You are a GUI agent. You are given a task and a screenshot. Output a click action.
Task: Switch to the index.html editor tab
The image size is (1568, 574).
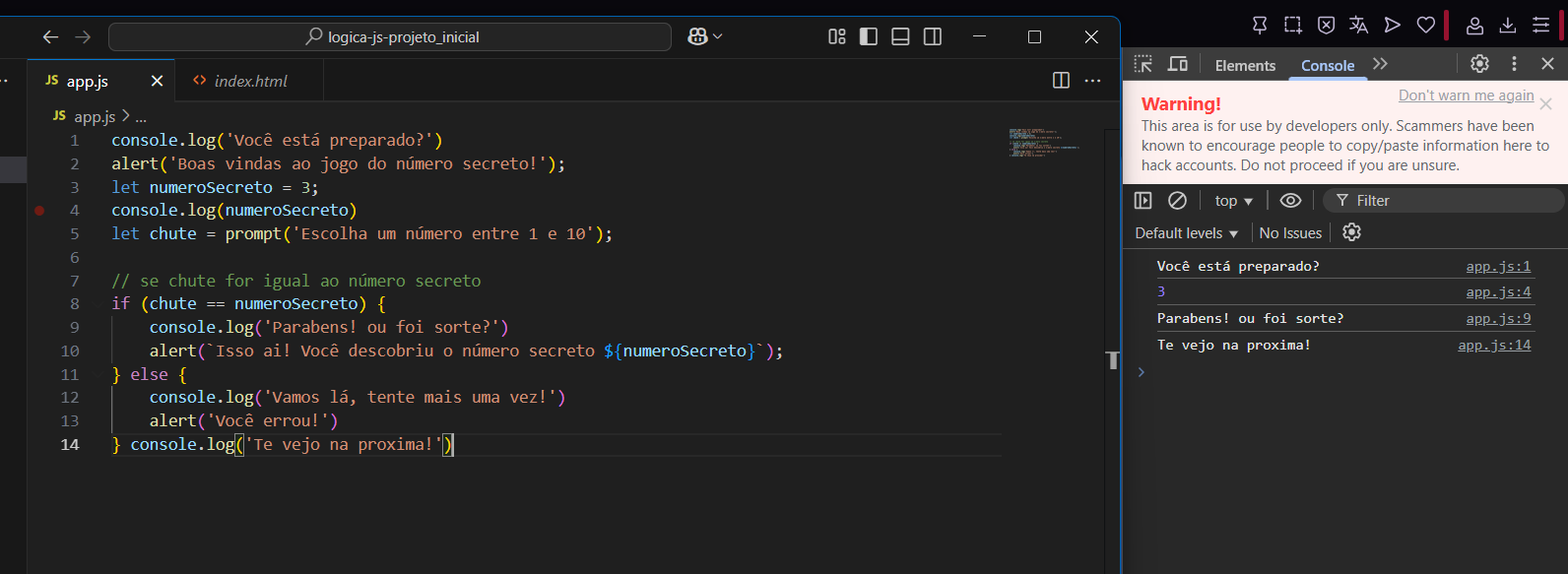250,81
